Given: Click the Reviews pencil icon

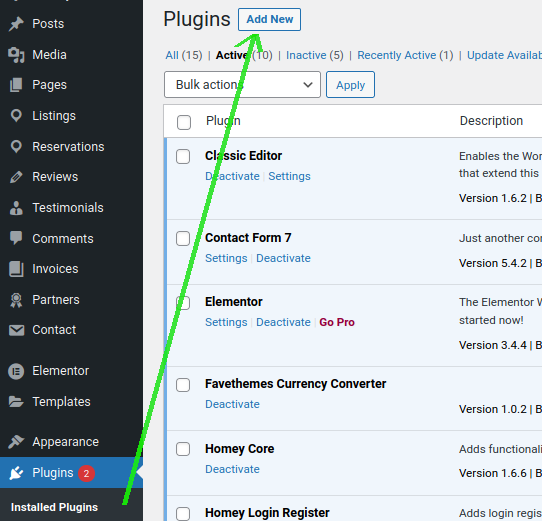Looking at the screenshot, I should [16, 177].
